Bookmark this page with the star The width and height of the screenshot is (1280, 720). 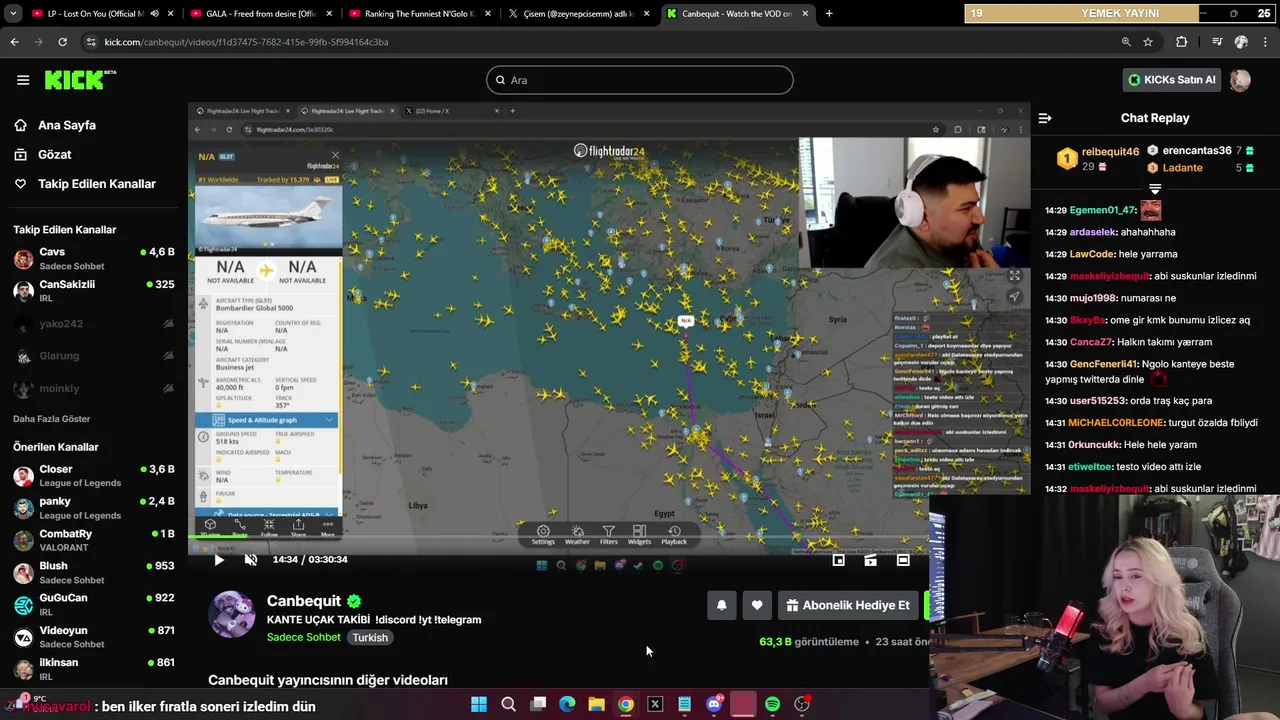pos(1148,42)
